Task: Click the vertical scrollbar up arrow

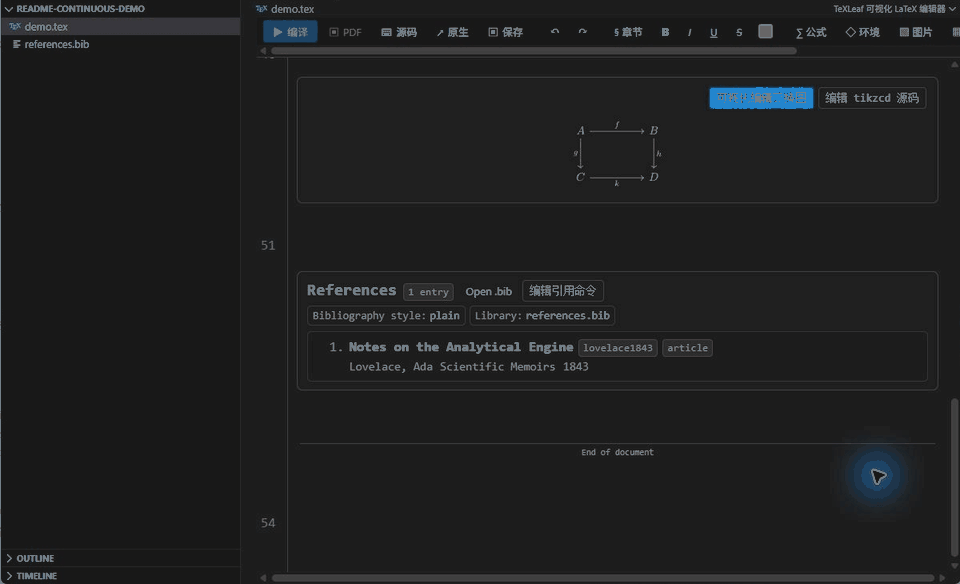Action: (954, 64)
